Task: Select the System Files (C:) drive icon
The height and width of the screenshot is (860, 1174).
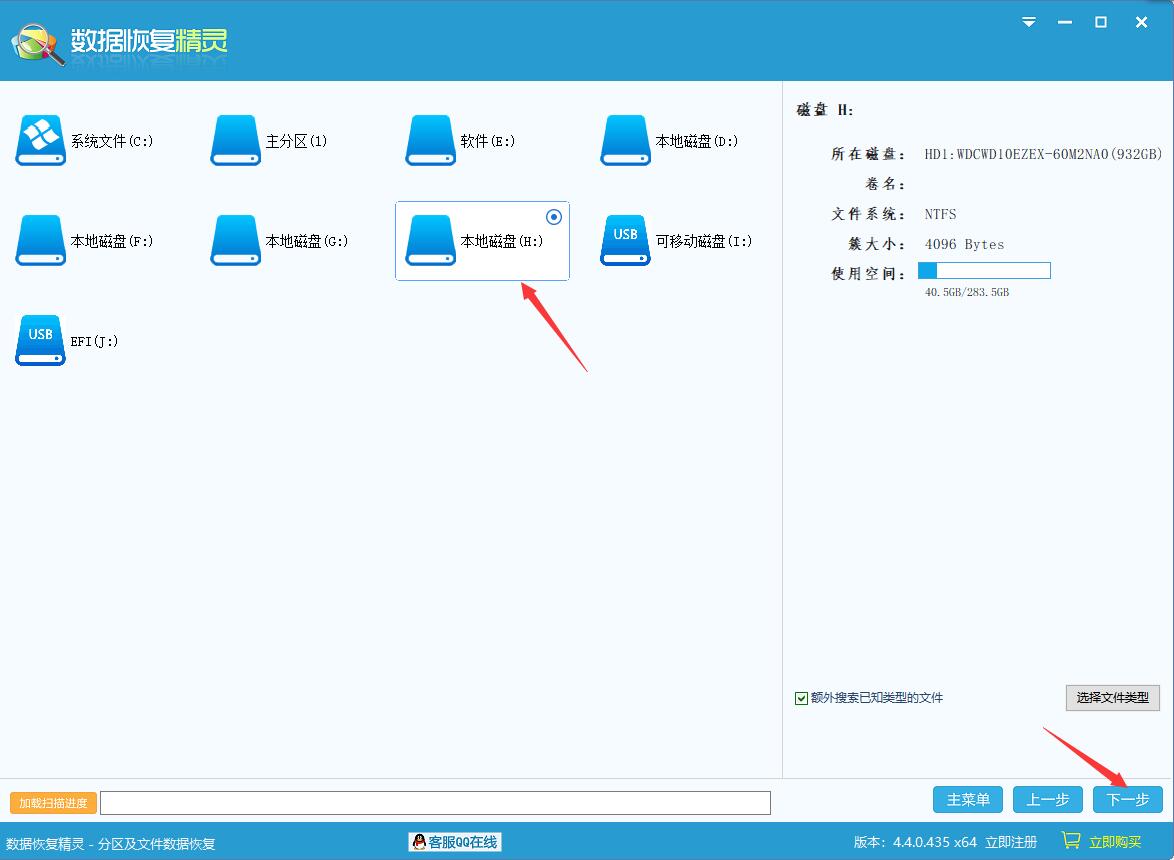Action: point(41,140)
